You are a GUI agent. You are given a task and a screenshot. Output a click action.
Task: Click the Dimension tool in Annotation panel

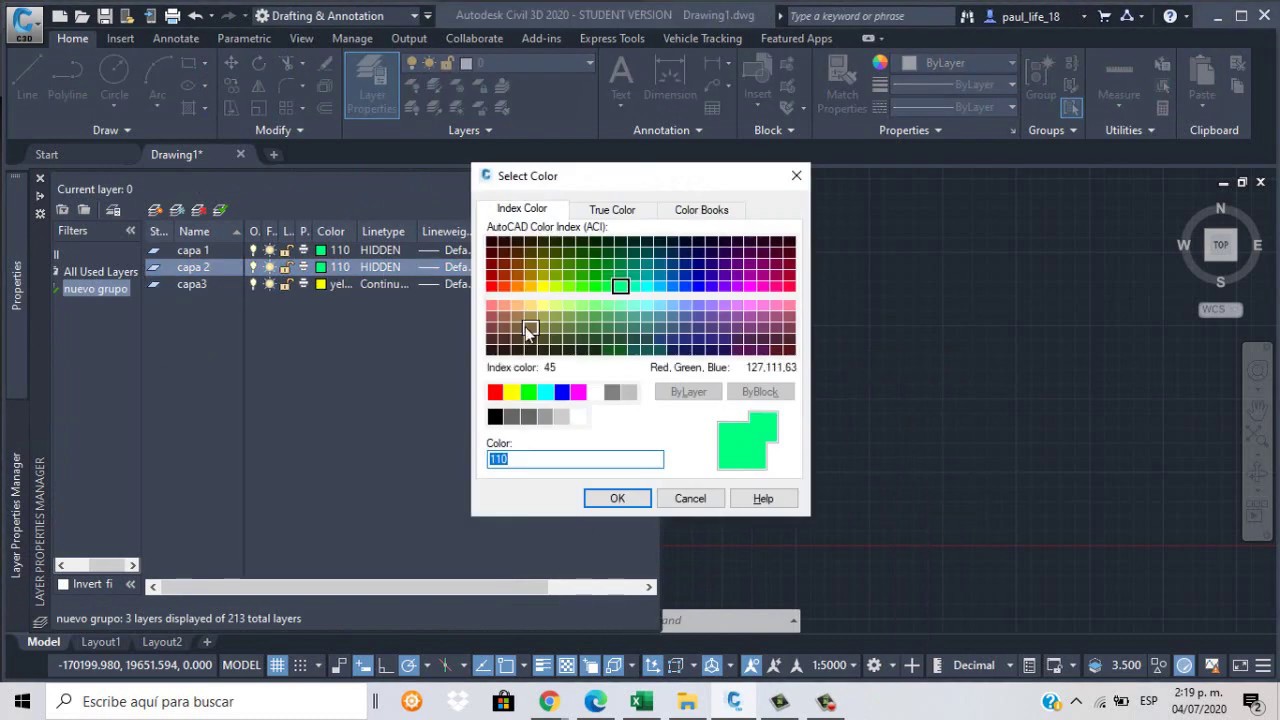pos(669,78)
